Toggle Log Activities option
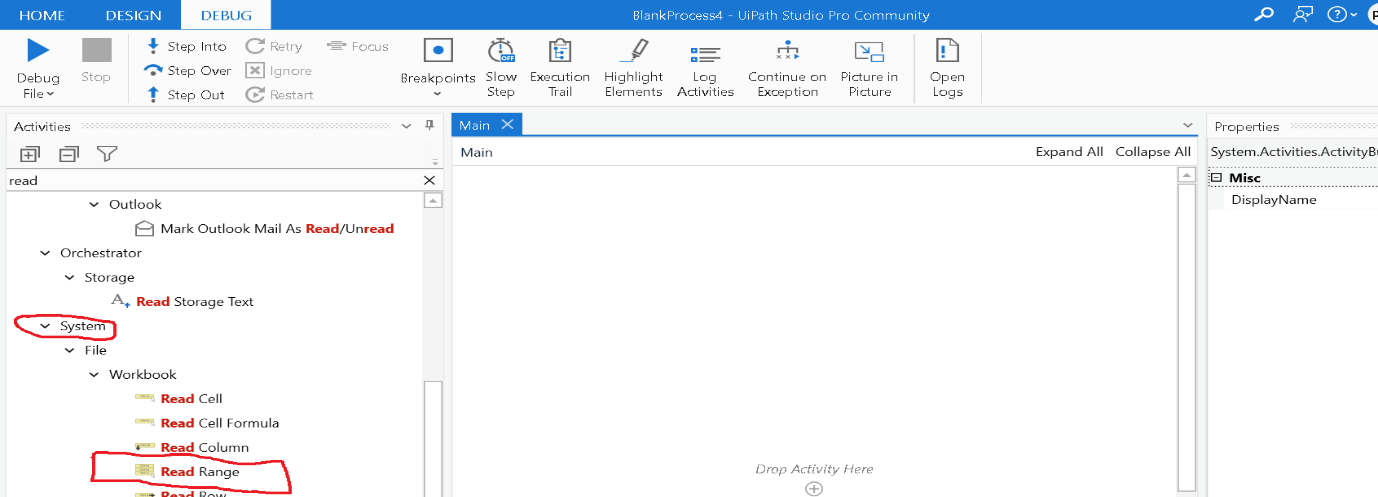1378x497 pixels. point(705,67)
